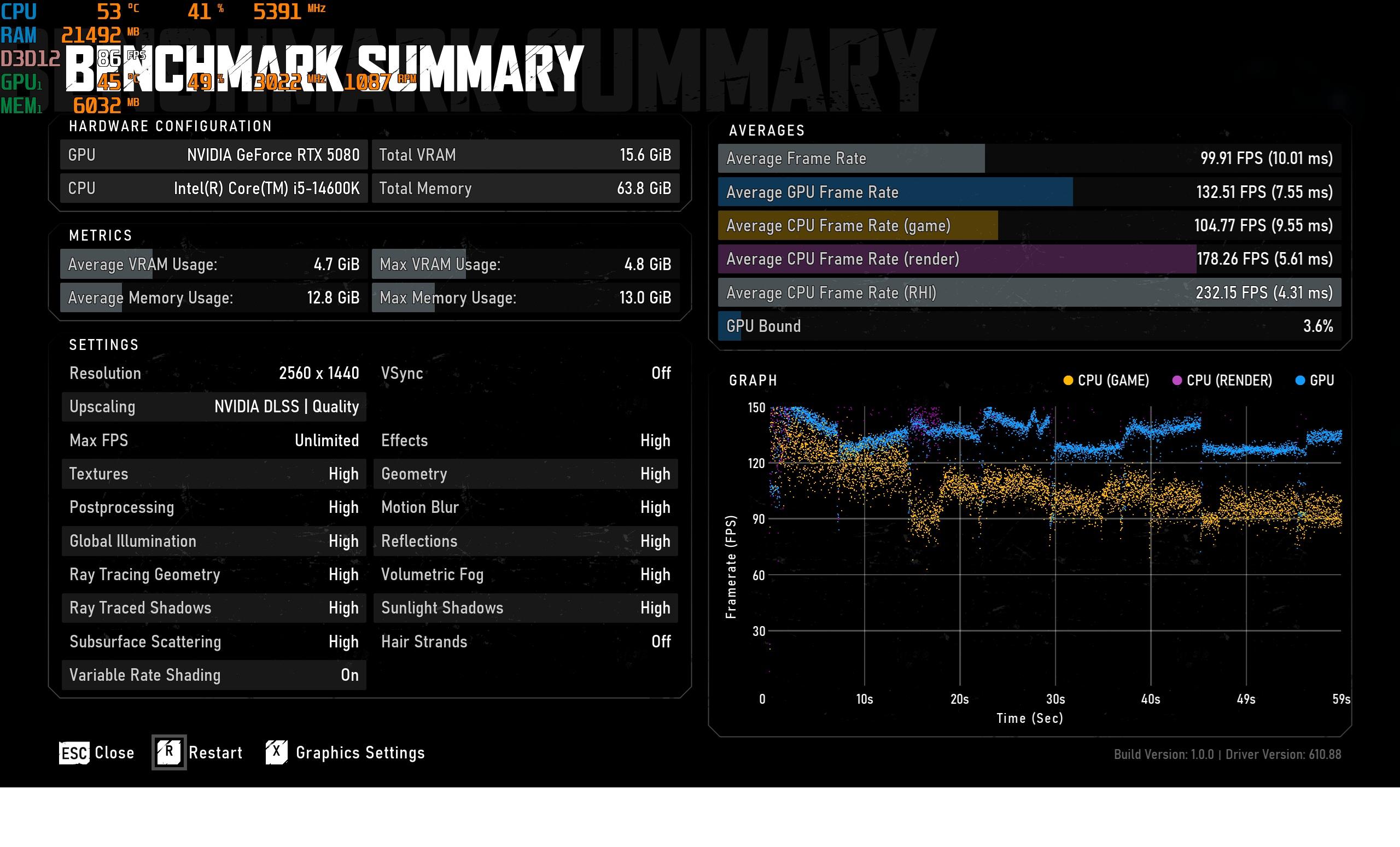Select the Resolution 2560 x 1440 row
The height and width of the screenshot is (847, 1400).
[214, 373]
